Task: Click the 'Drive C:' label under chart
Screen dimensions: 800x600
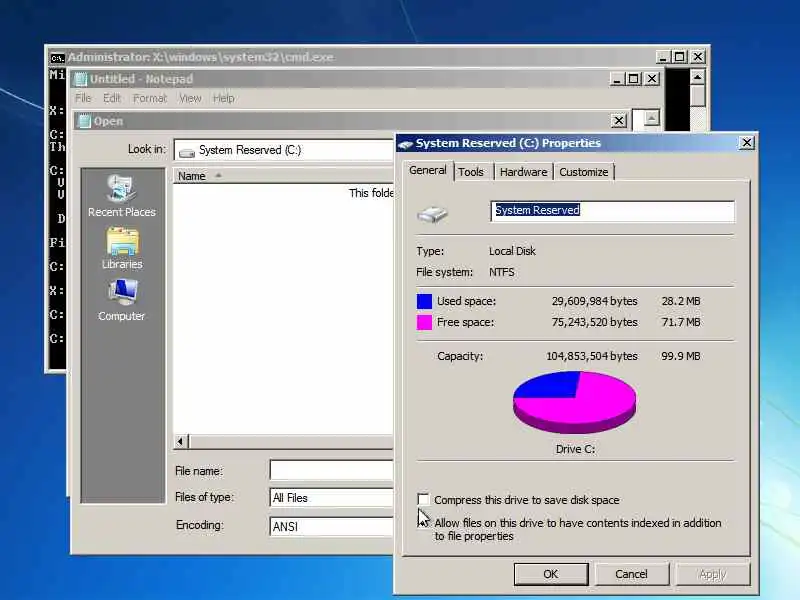Action: (575, 449)
